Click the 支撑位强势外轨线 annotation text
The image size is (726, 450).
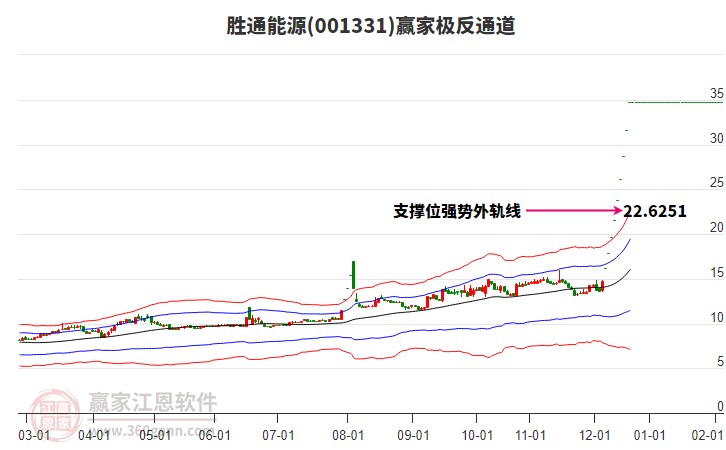(457, 212)
